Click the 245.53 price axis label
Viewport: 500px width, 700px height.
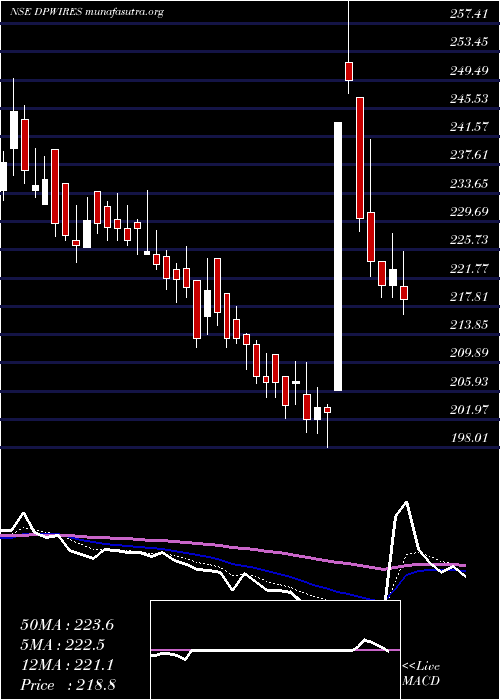pos(469,99)
